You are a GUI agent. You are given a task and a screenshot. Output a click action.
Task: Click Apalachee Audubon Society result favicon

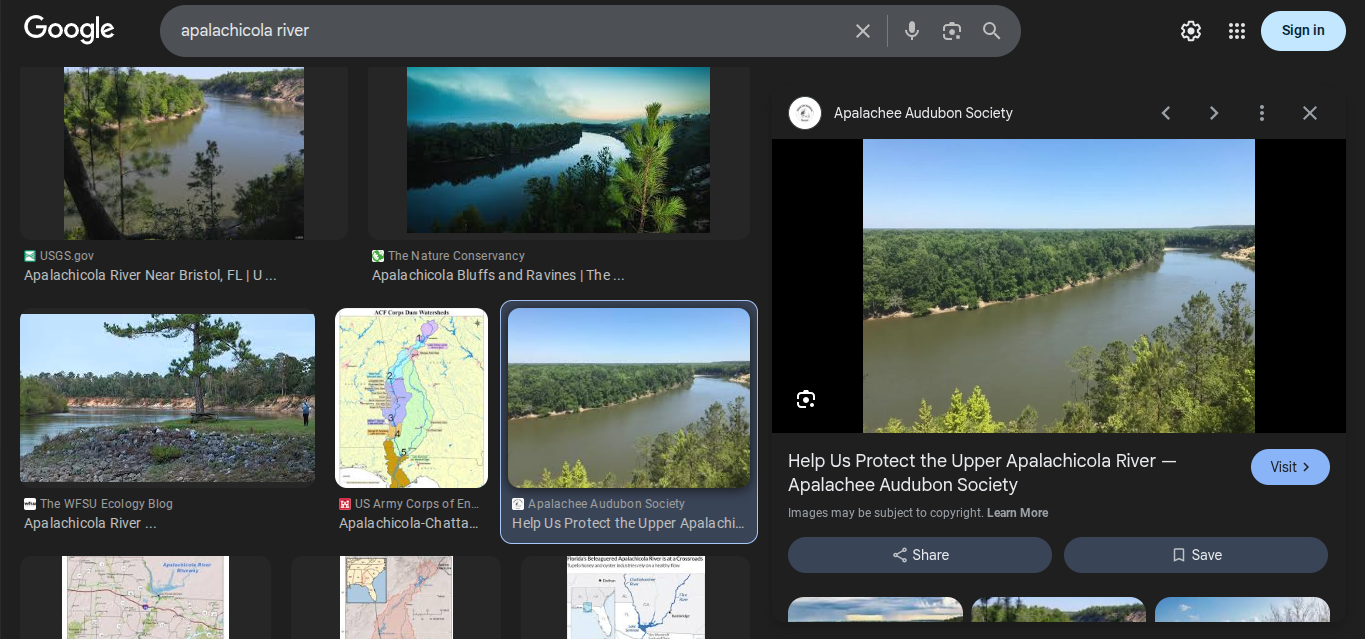click(x=518, y=504)
